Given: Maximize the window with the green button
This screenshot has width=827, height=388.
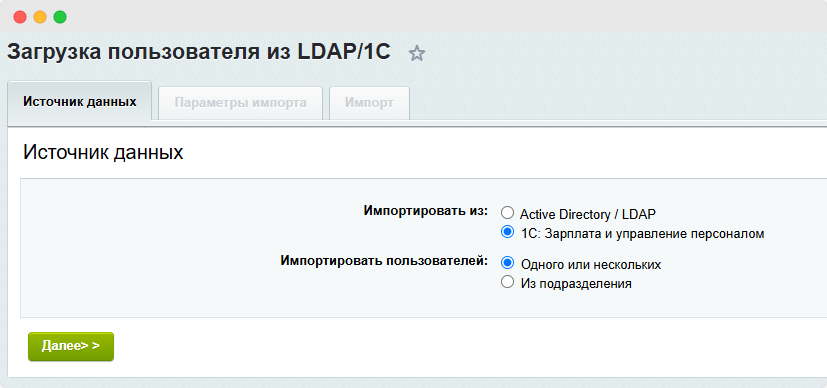Looking at the screenshot, I should (x=60, y=17).
